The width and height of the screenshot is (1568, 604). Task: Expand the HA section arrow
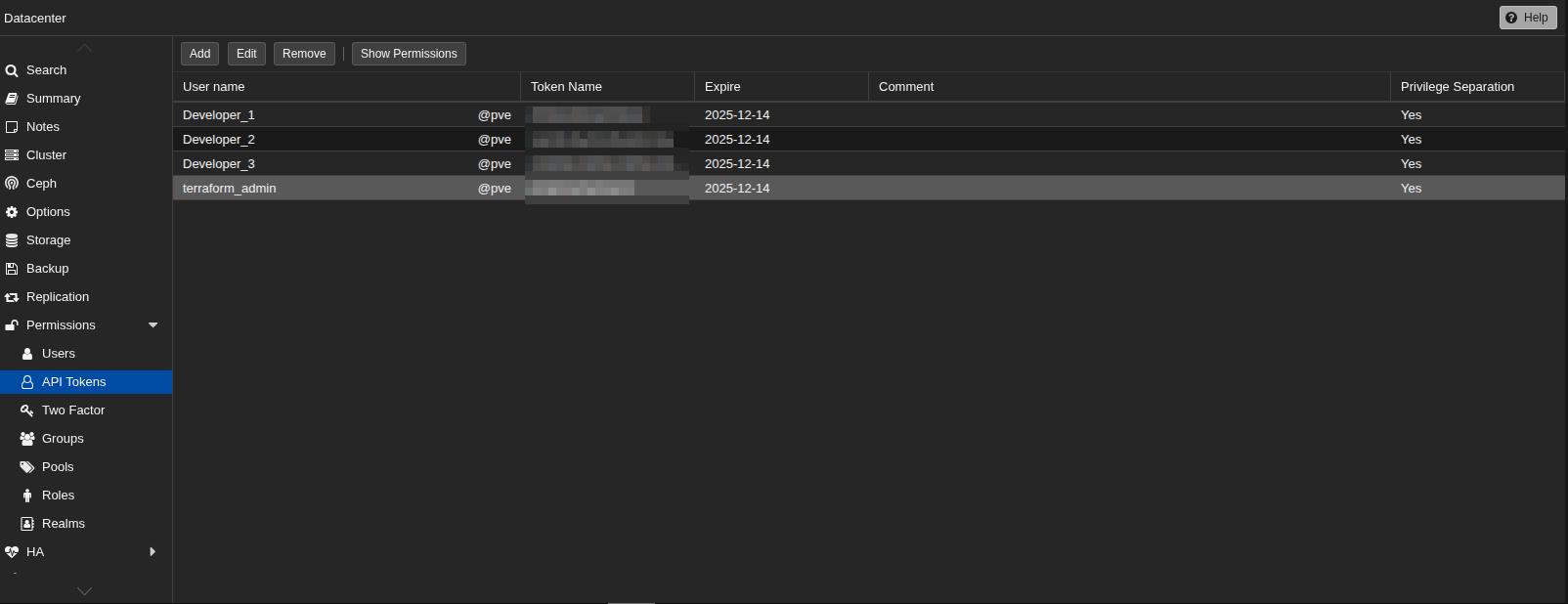pos(152,552)
